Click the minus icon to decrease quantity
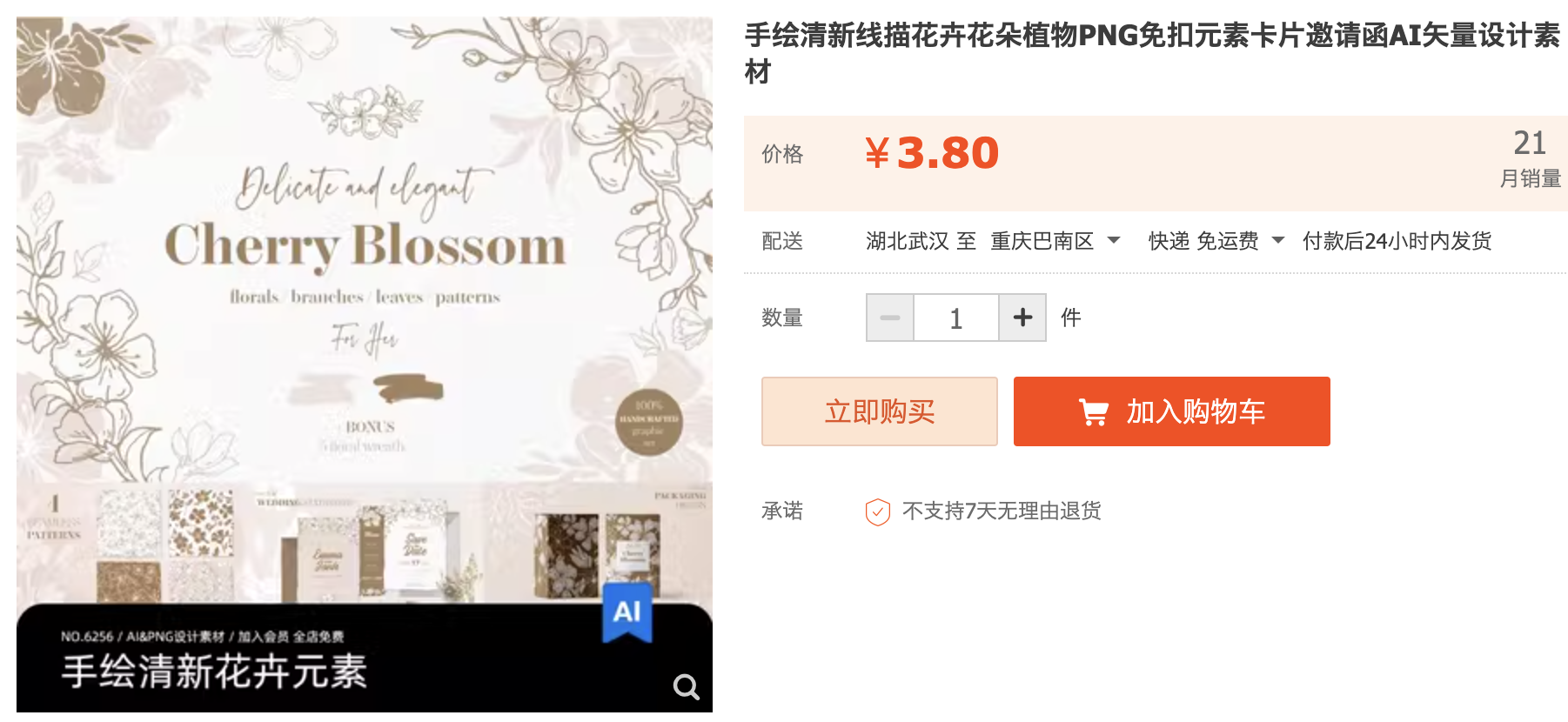Screen dimensions: 1568x722 point(890,318)
